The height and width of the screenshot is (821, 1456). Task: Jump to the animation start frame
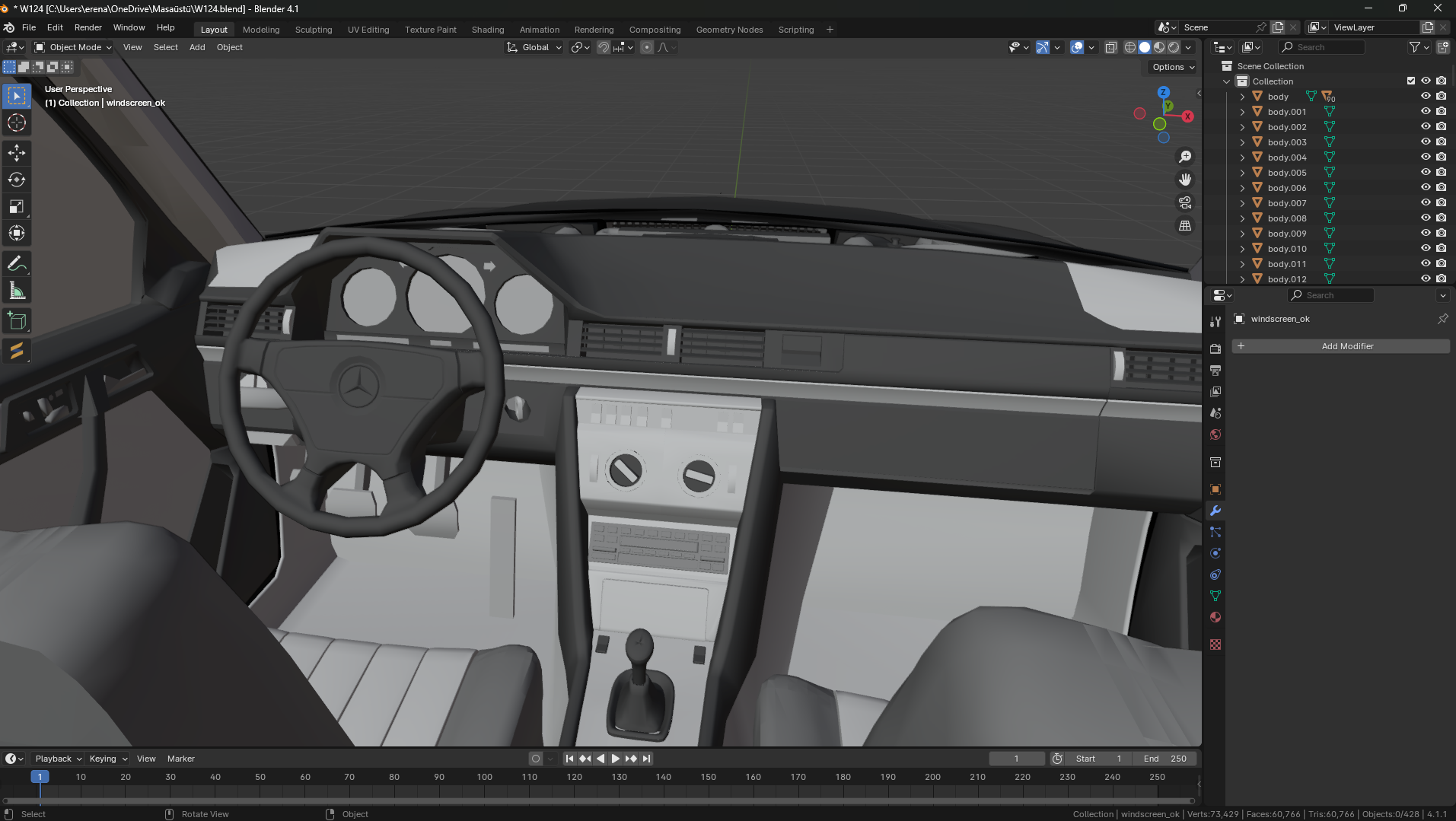[x=569, y=759]
